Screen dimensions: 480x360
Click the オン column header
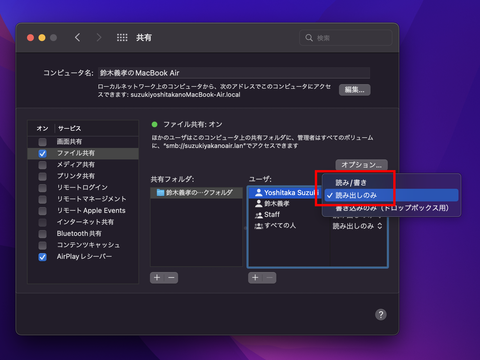[42, 129]
